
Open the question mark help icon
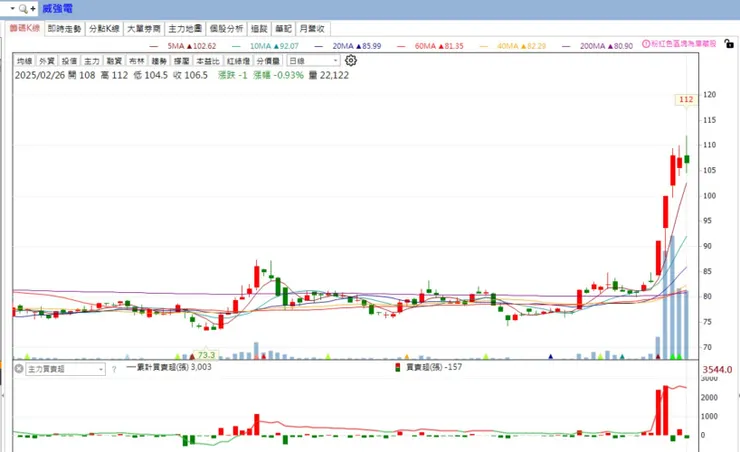114,369
